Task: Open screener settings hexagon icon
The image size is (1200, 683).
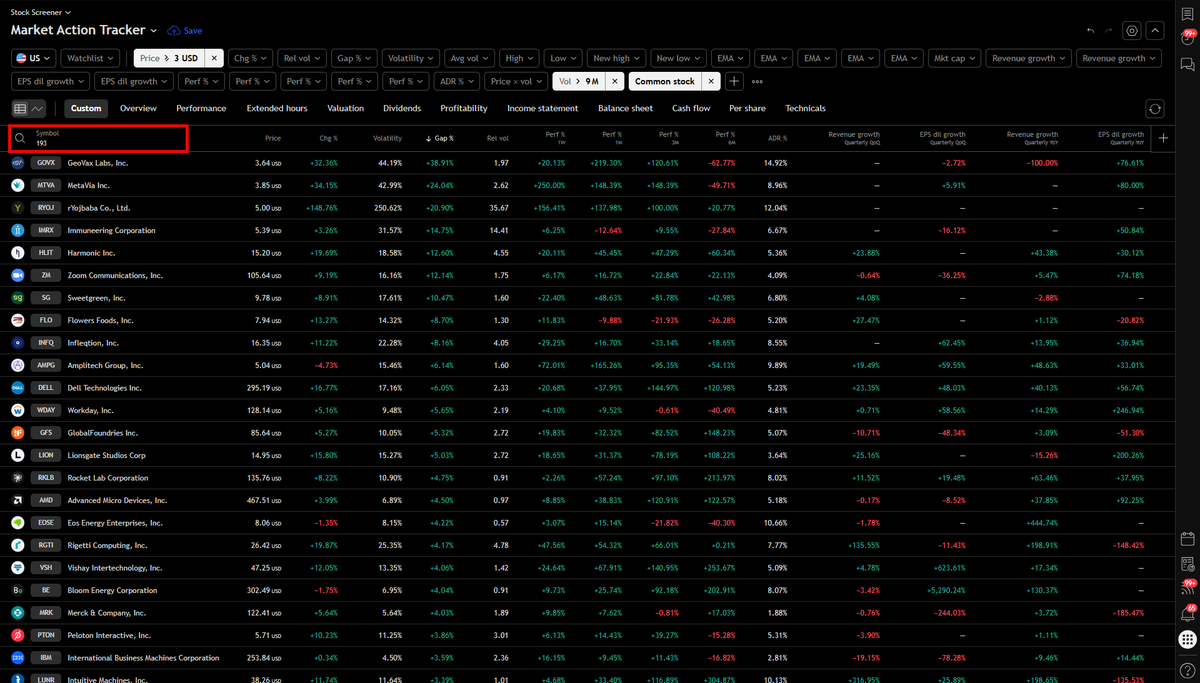Action: 1132,31
